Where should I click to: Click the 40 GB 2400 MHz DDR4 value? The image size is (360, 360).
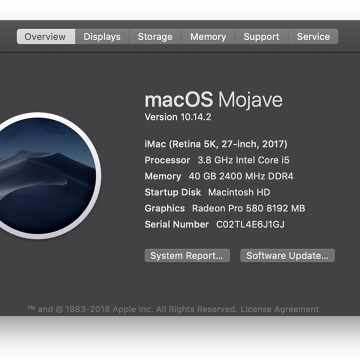(241, 176)
